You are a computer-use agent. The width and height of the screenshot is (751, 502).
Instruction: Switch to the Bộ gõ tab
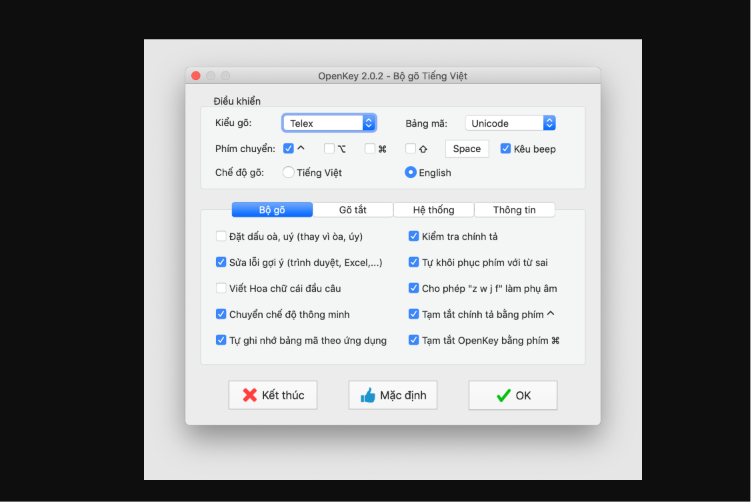272,210
